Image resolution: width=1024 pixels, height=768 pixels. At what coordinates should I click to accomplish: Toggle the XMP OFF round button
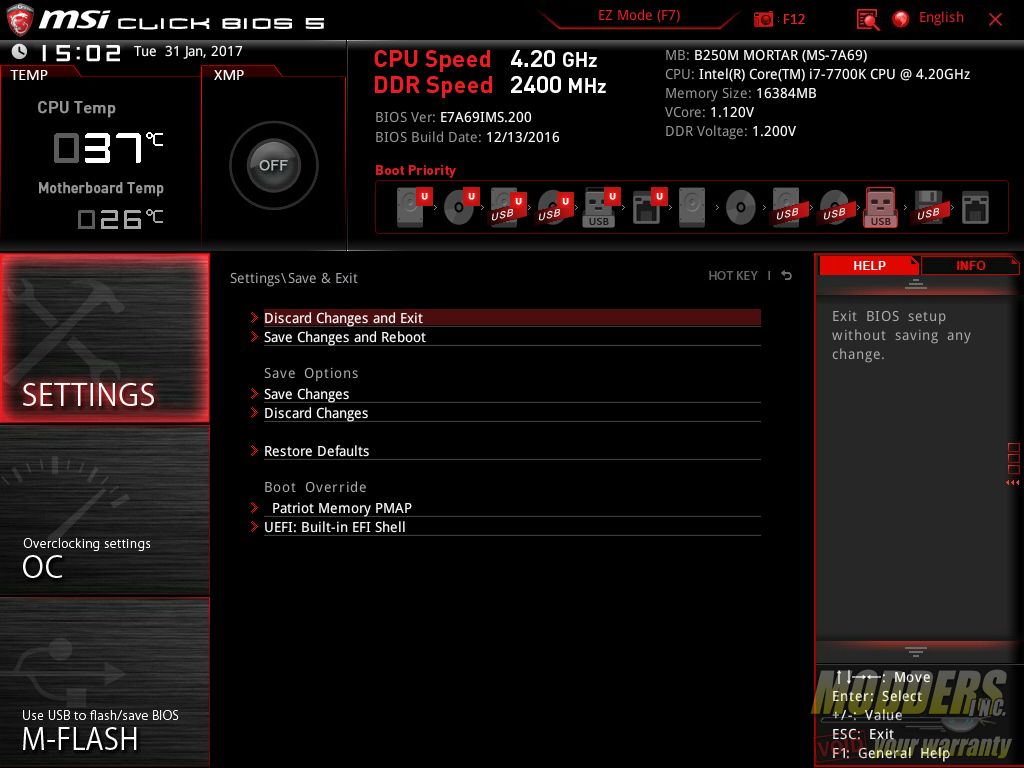(x=273, y=165)
